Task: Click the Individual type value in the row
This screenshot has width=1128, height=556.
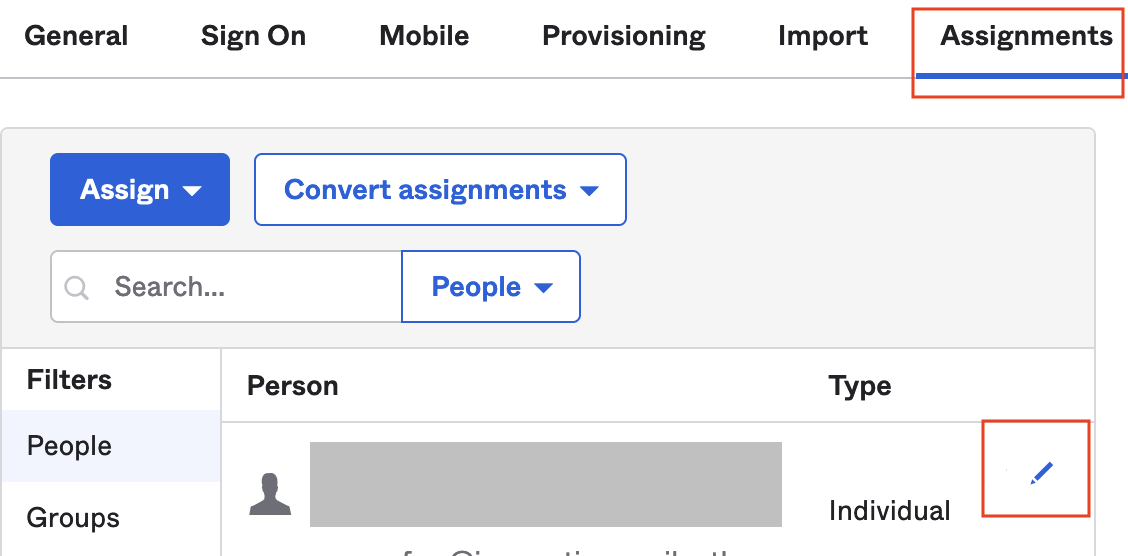Action: pos(889,511)
